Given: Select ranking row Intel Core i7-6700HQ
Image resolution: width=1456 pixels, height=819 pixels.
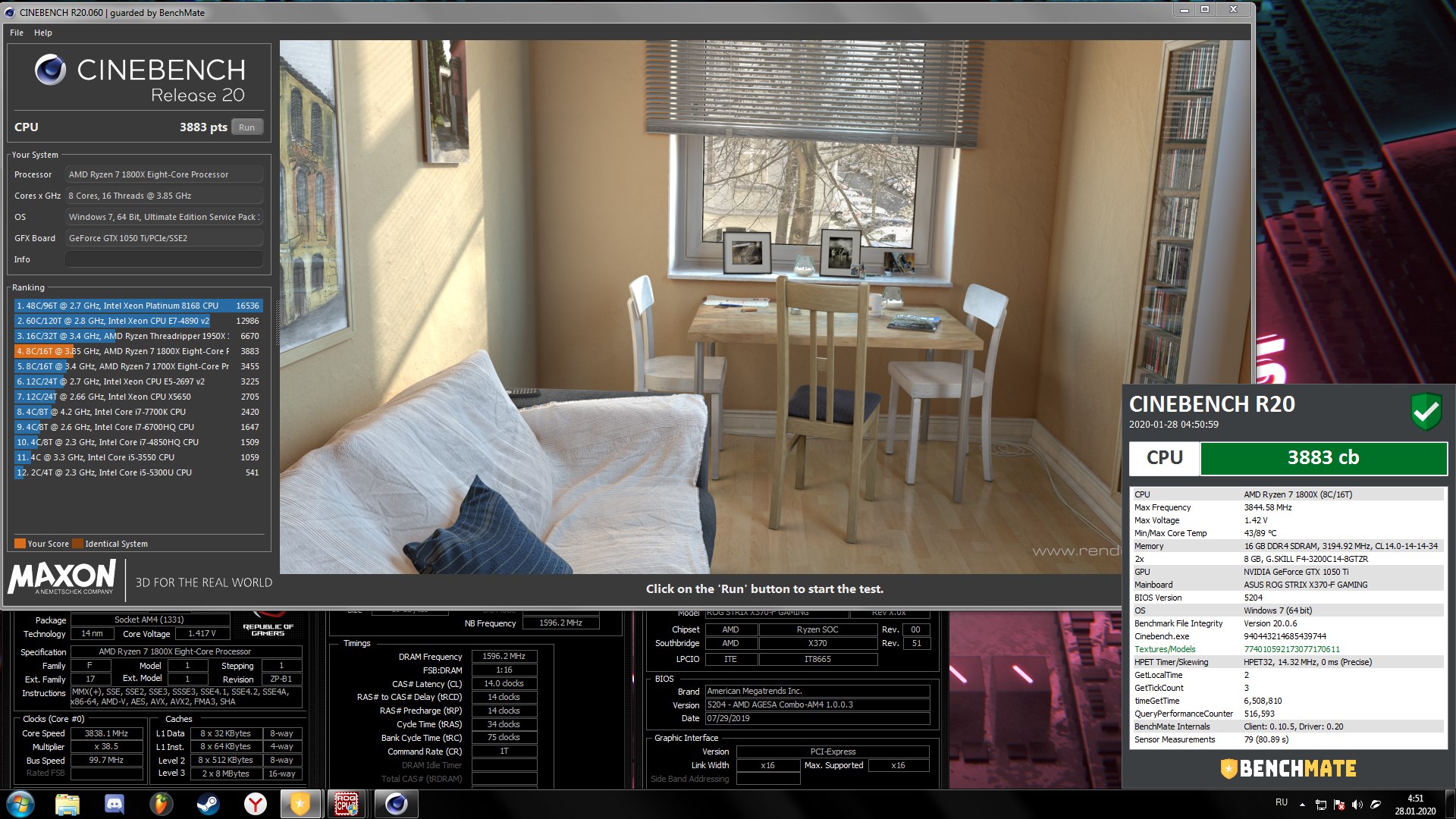Looking at the screenshot, I should point(138,427).
